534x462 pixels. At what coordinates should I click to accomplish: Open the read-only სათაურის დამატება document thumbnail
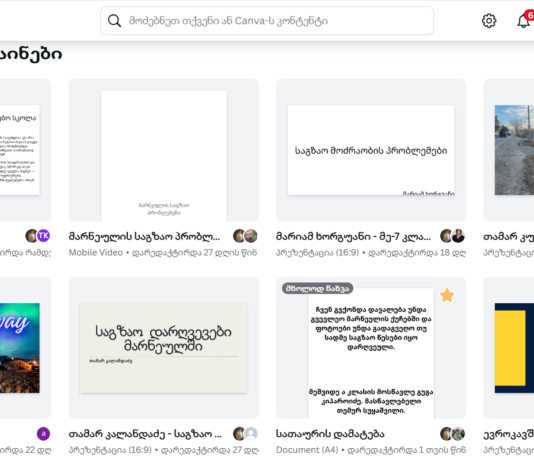(x=371, y=348)
